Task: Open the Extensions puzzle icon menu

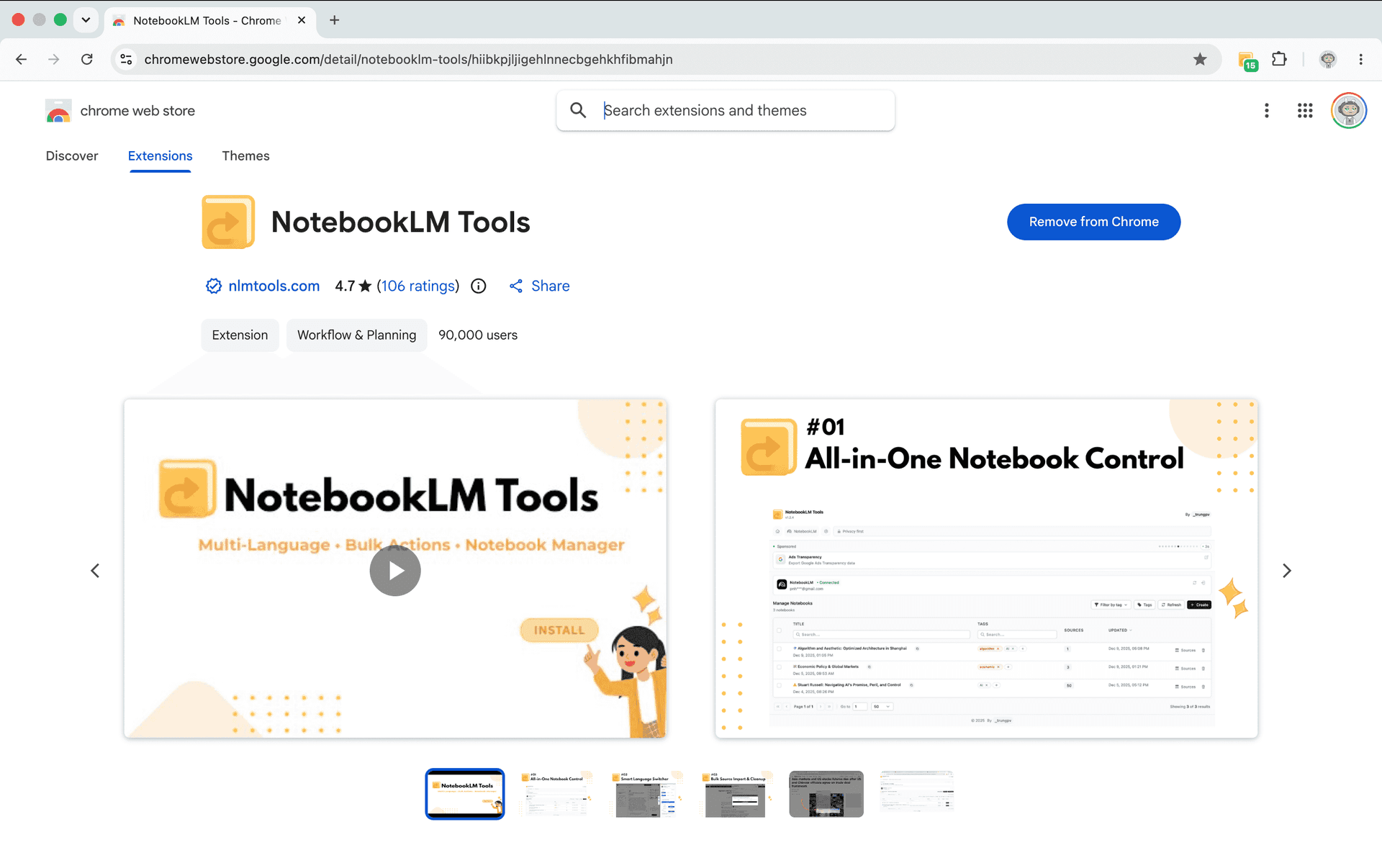Action: pyautogui.click(x=1279, y=59)
